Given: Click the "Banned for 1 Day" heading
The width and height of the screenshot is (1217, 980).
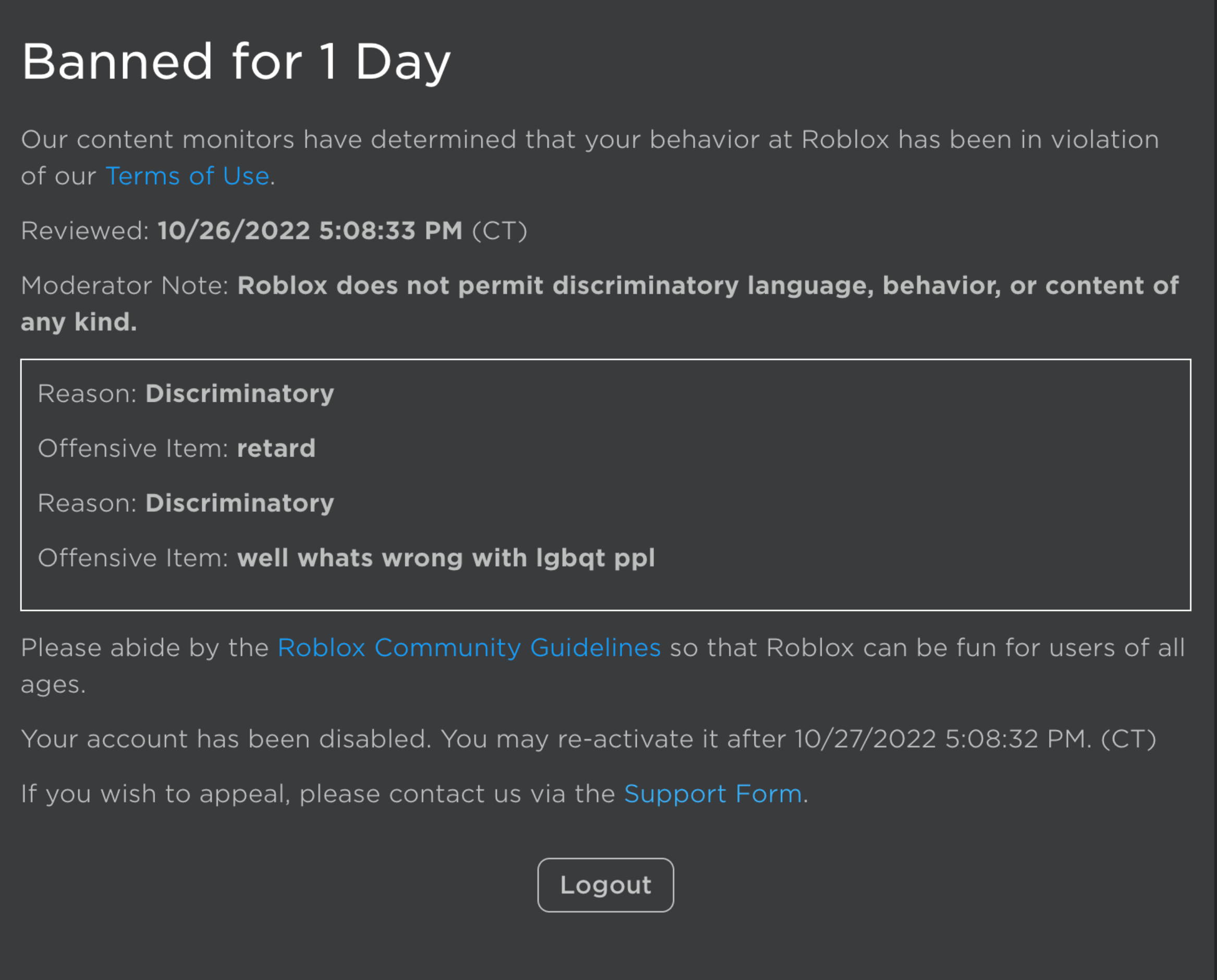Looking at the screenshot, I should pyautogui.click(x=236, y=62).
